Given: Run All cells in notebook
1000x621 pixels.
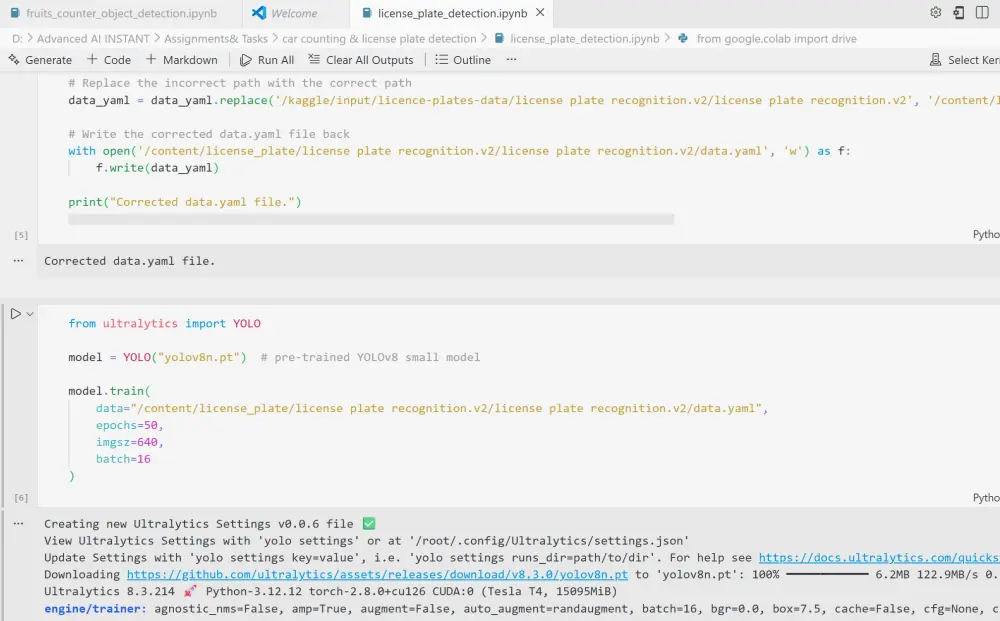Looking at the screenshot, I should pos(267,60).
